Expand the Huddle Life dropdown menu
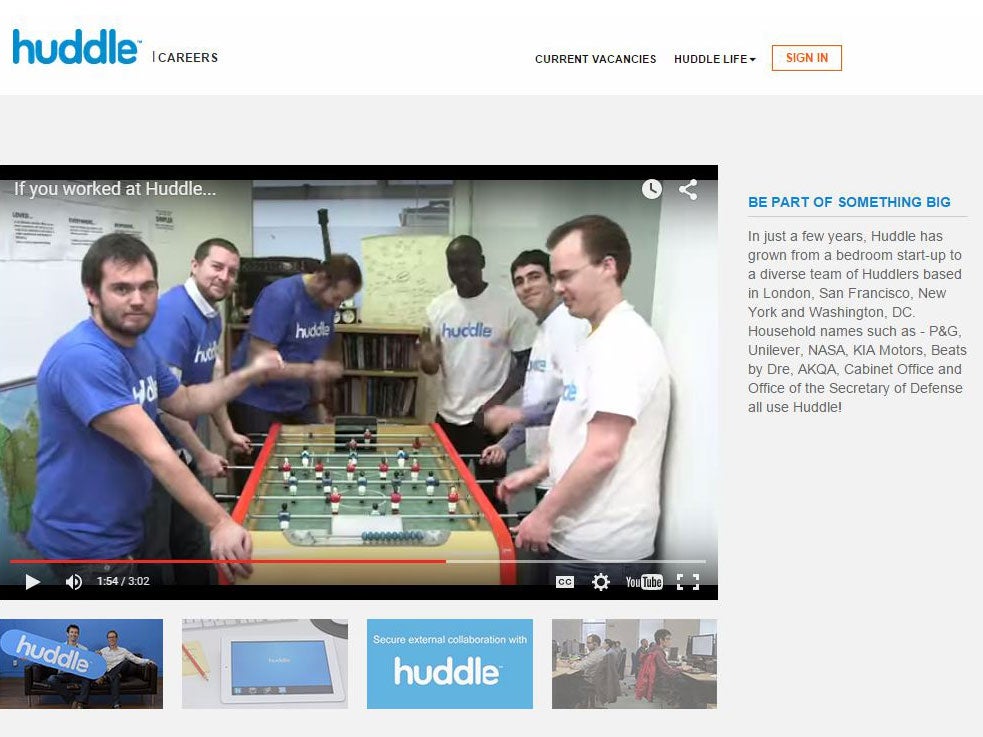Screen dimensions: 983x737 (715, 59)
